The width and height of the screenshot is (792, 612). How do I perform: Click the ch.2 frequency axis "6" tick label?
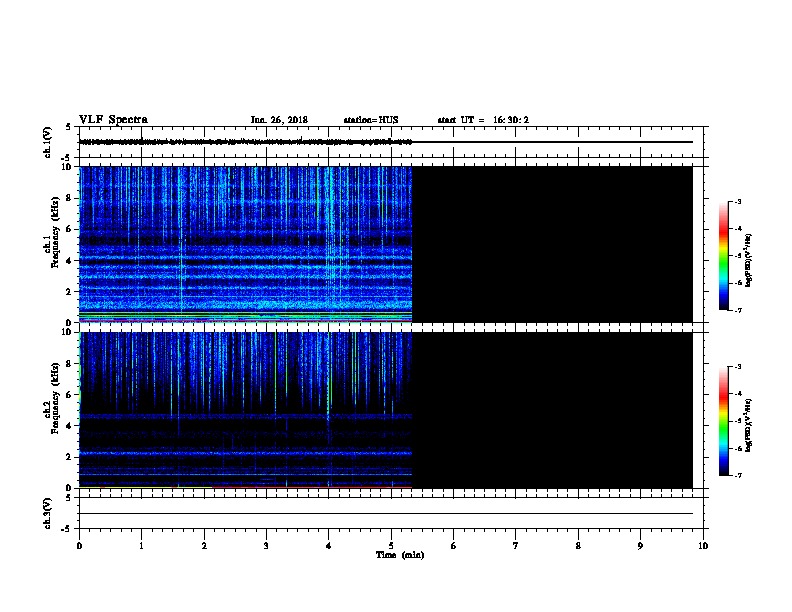70,395
